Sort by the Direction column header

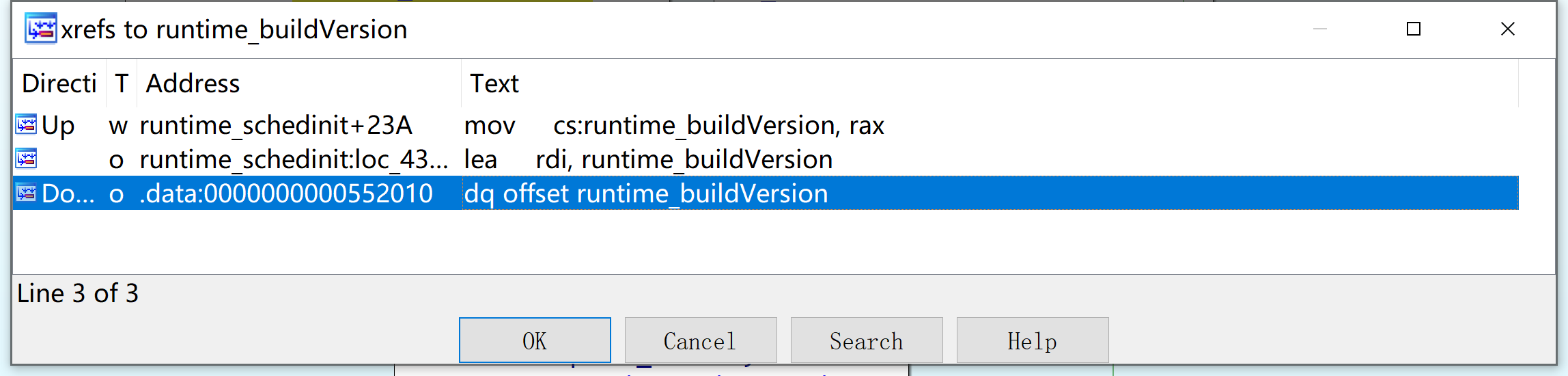coord(59,83)
